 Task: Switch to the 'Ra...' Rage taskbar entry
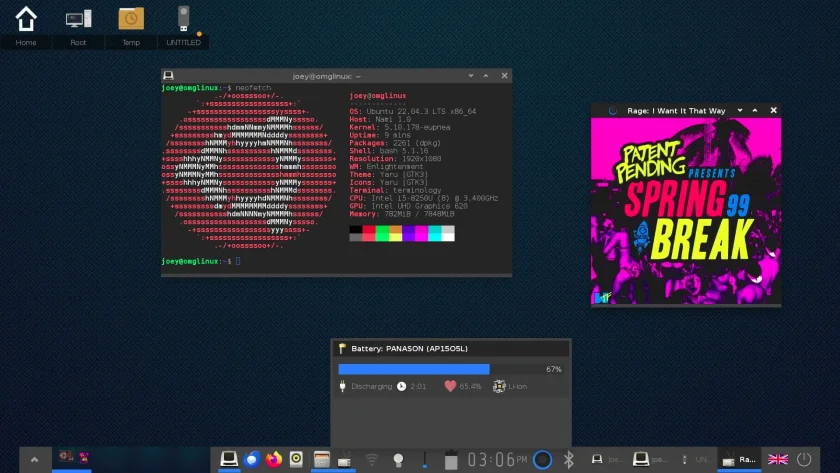tap(739, 459)
